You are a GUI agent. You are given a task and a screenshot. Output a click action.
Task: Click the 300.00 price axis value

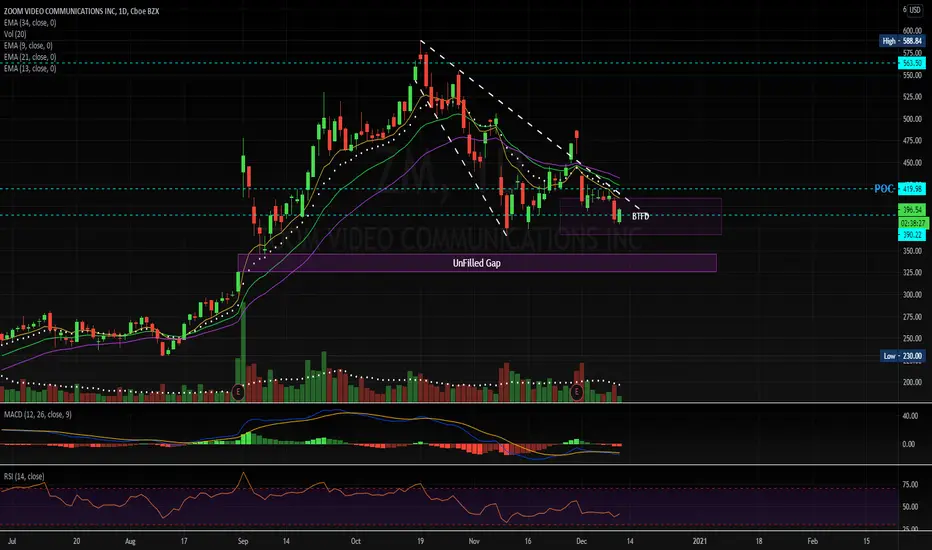912,295
